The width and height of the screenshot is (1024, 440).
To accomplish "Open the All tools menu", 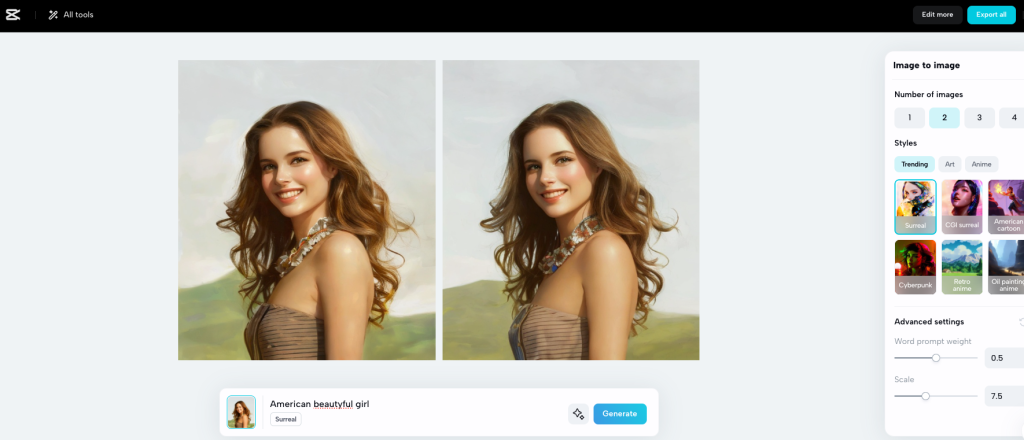I will tap(71, 15).
